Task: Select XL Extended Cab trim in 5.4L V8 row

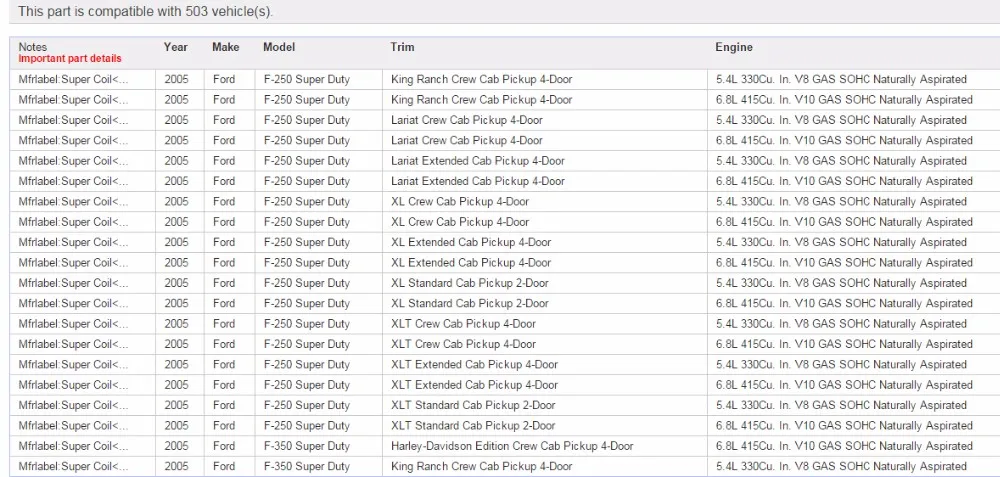Action: coord(471,243)
